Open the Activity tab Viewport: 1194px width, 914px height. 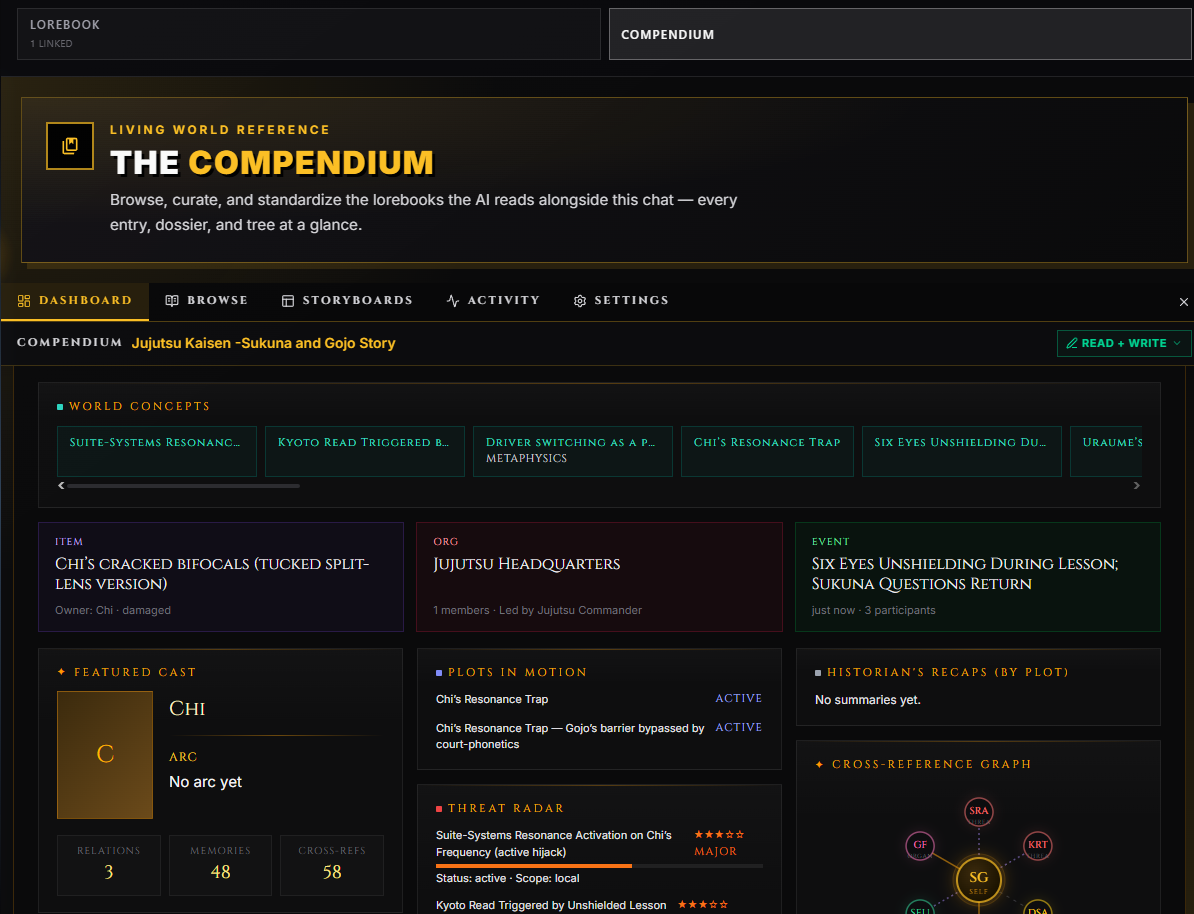click(x=493, y=301)
